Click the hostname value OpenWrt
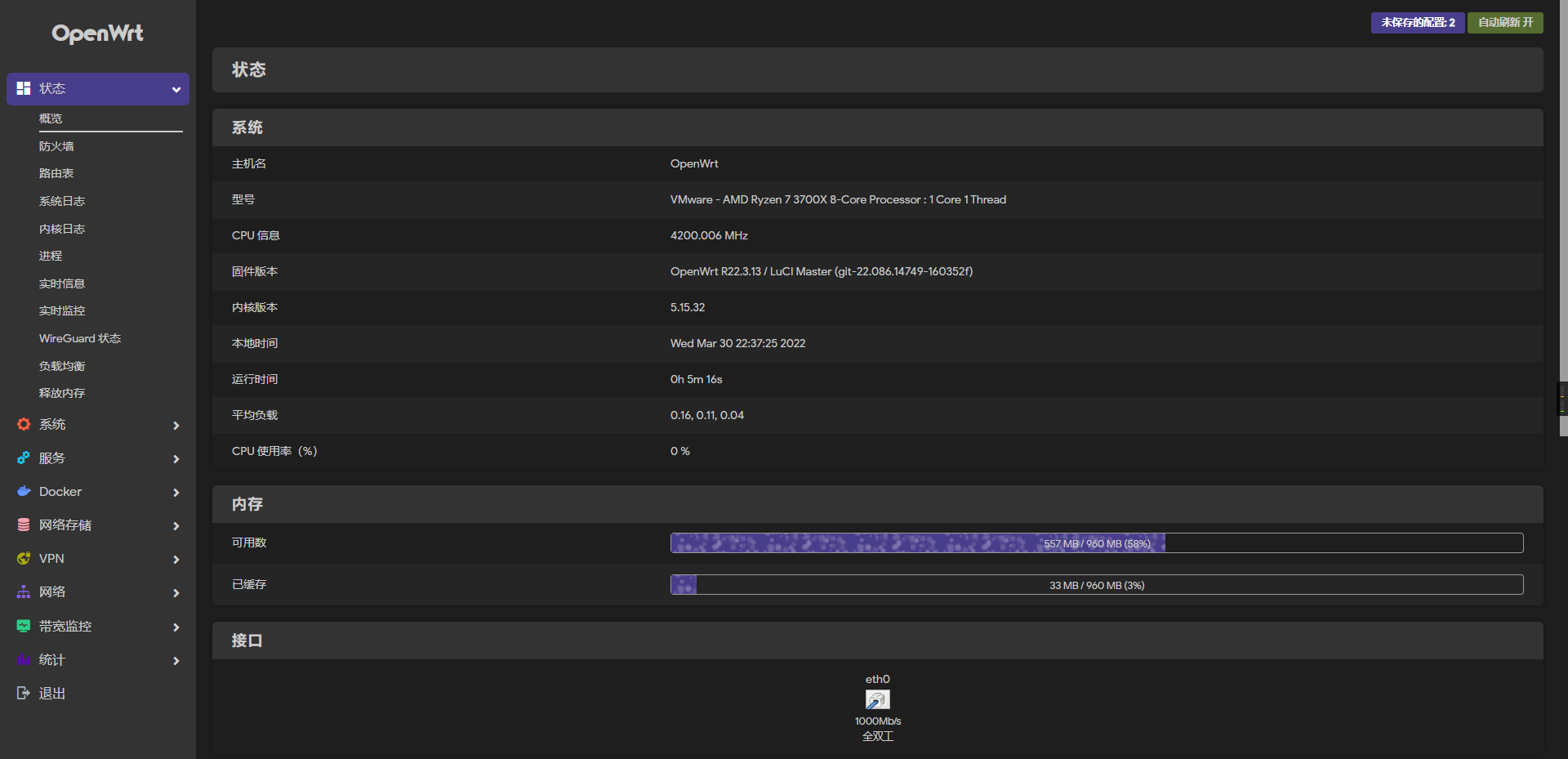 pyautogui.click(x=694, y=163)
